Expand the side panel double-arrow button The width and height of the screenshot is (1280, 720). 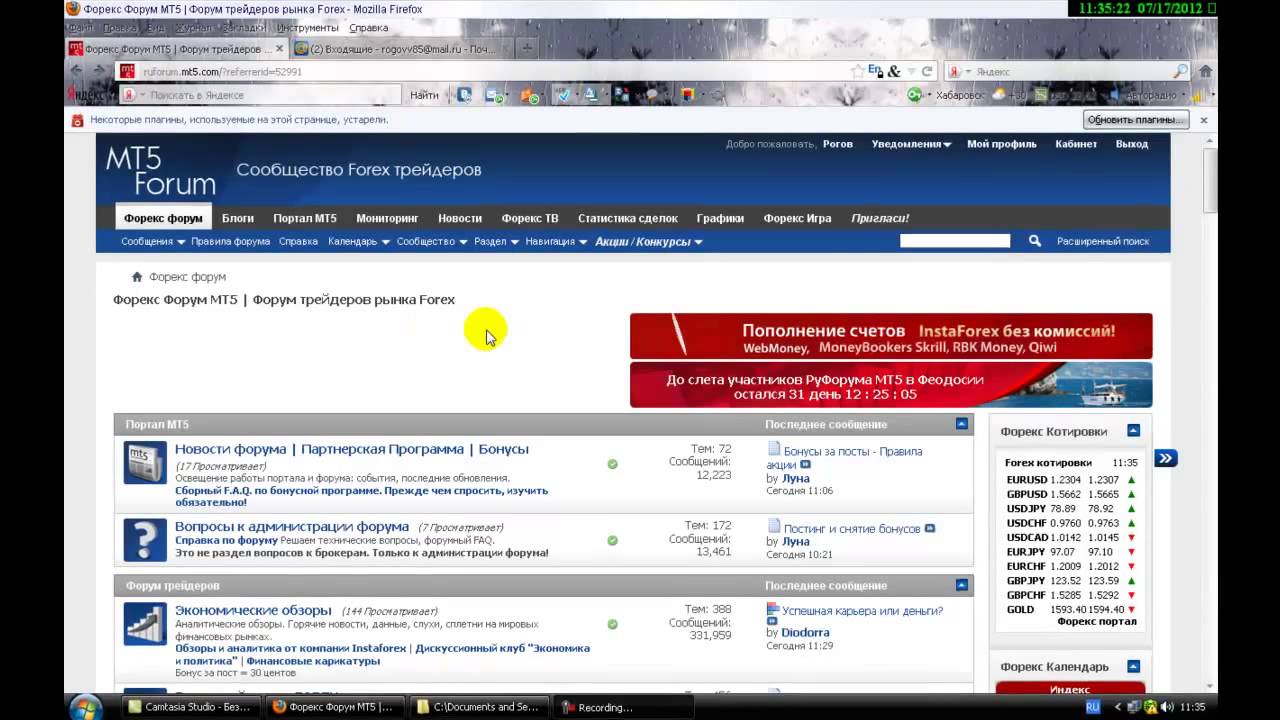tap(1166, 458)
